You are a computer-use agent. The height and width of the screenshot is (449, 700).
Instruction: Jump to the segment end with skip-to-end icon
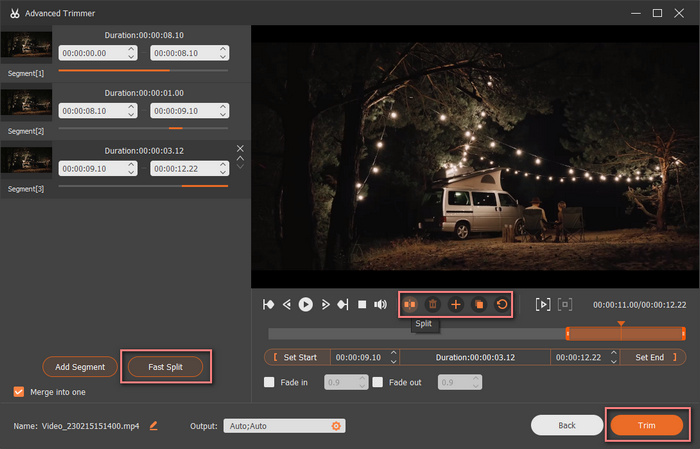343,304
